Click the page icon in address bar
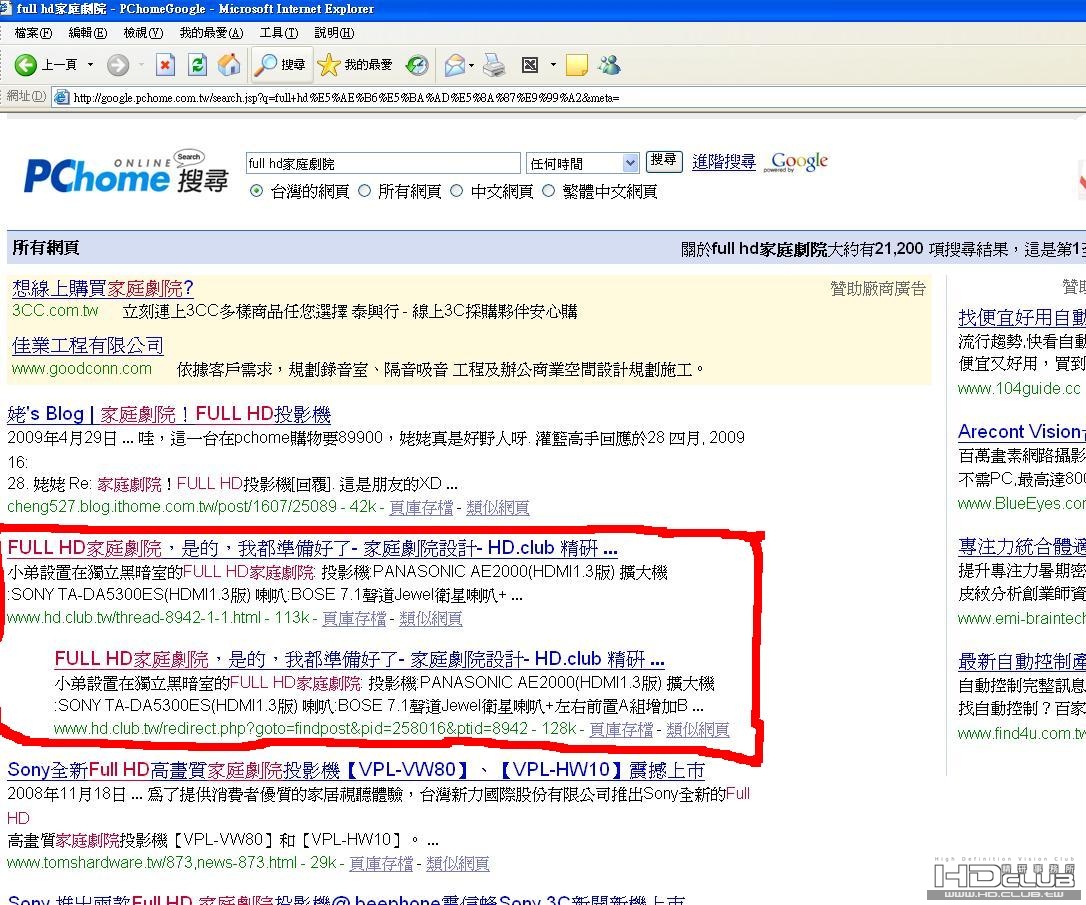Viewport: 1086px width, 905px height. (61, 97)
